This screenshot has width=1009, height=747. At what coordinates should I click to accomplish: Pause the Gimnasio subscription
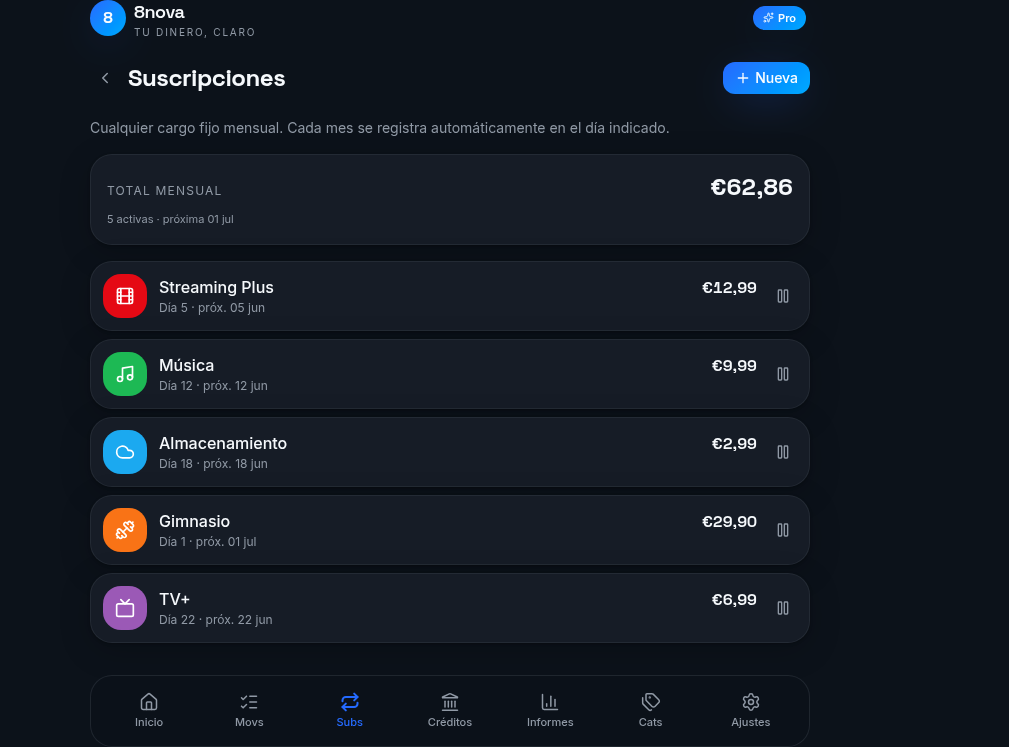782,530
